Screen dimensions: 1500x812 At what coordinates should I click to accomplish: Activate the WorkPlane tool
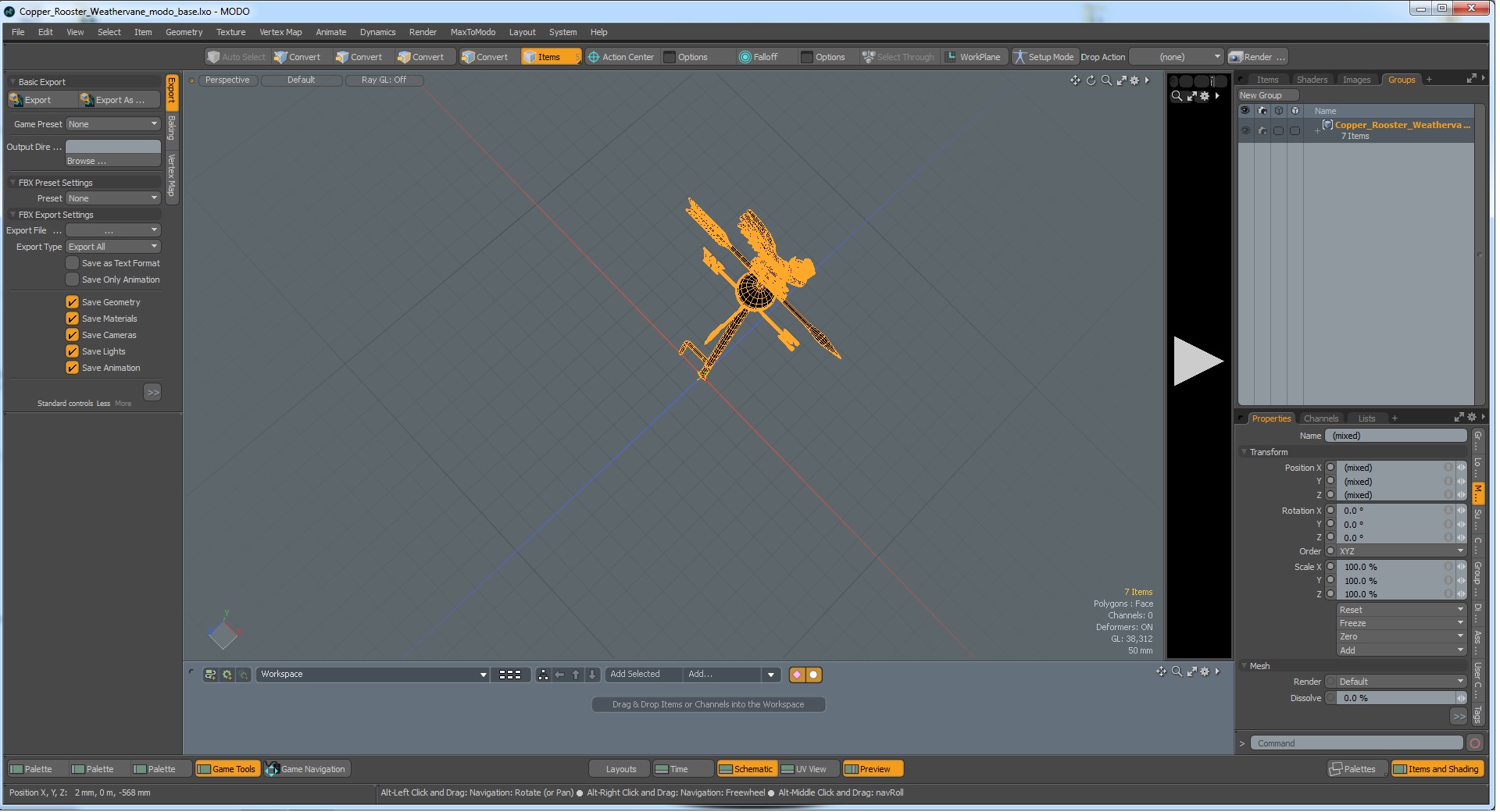pyautogui.click(x=973, y=57)
